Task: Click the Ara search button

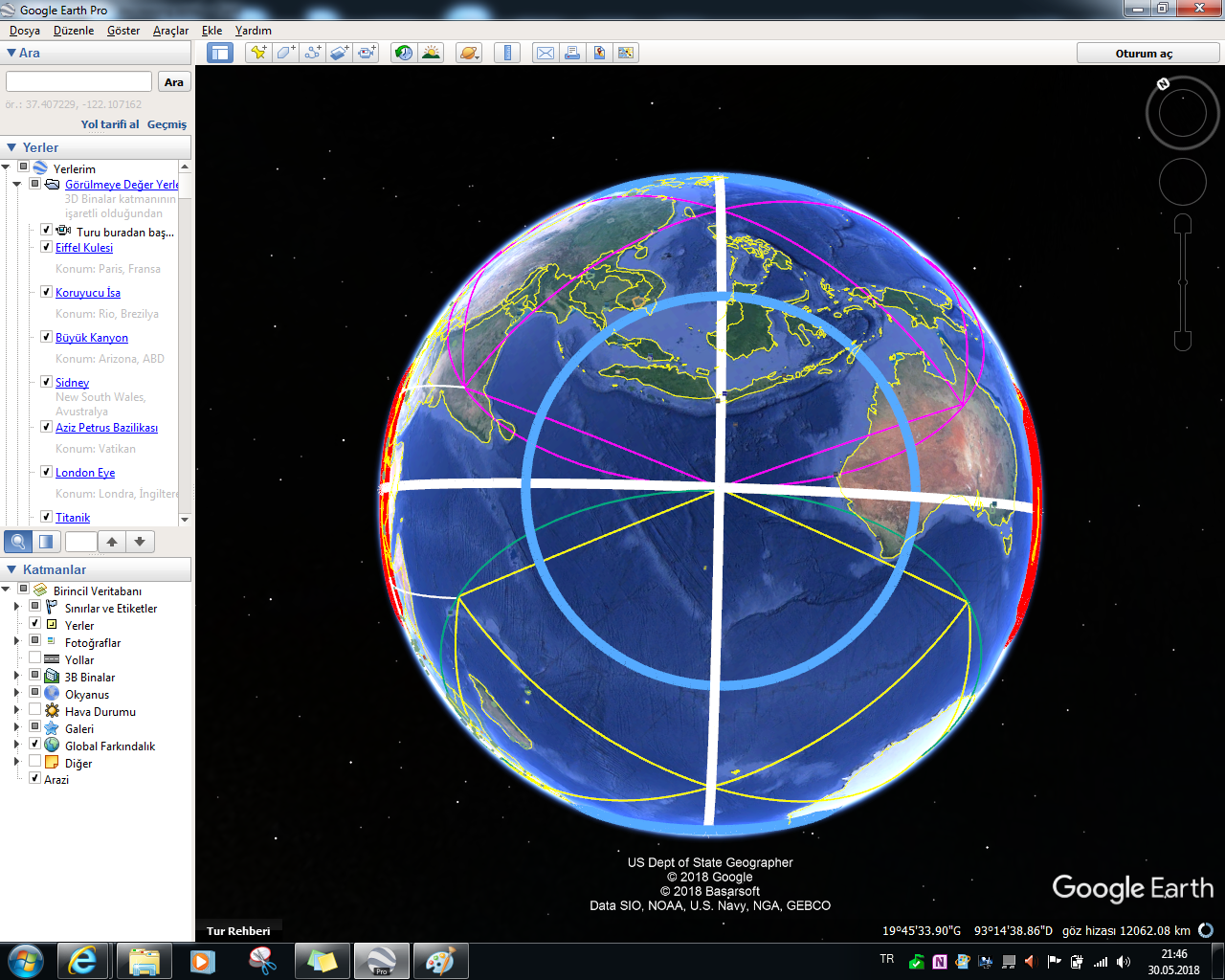Action: [174, 82]
